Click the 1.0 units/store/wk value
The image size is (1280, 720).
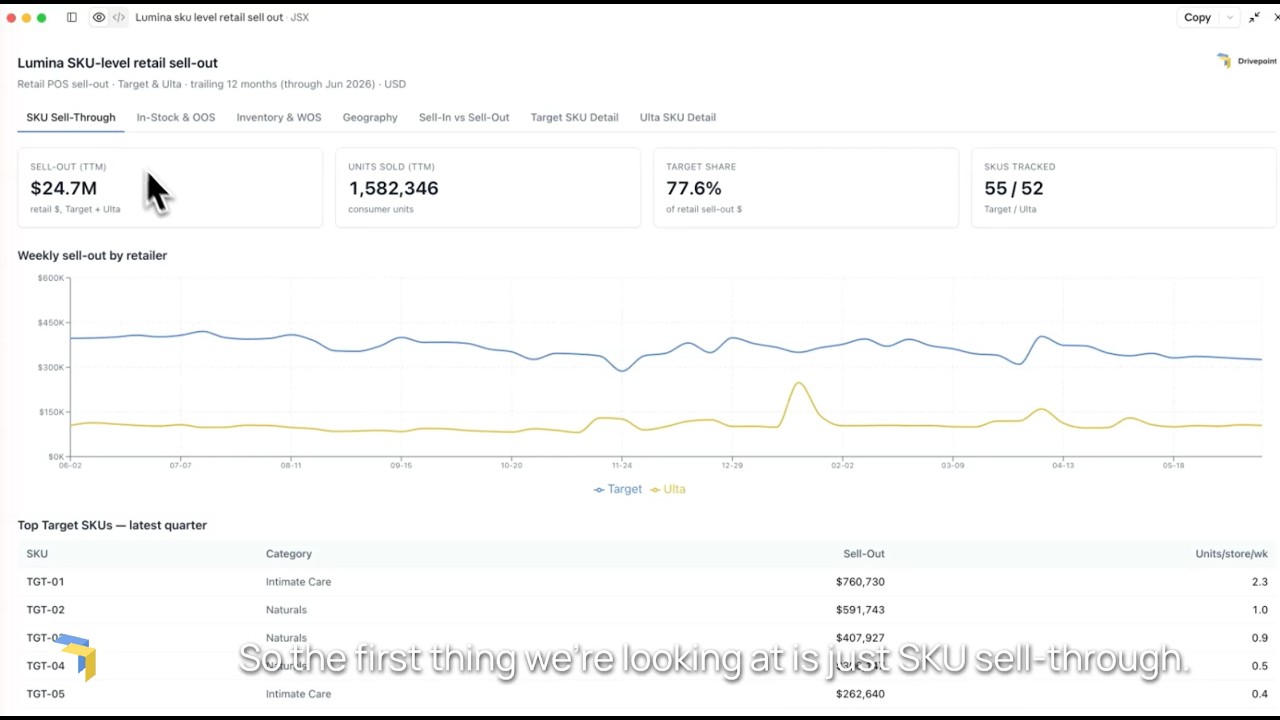[1259, 609]
